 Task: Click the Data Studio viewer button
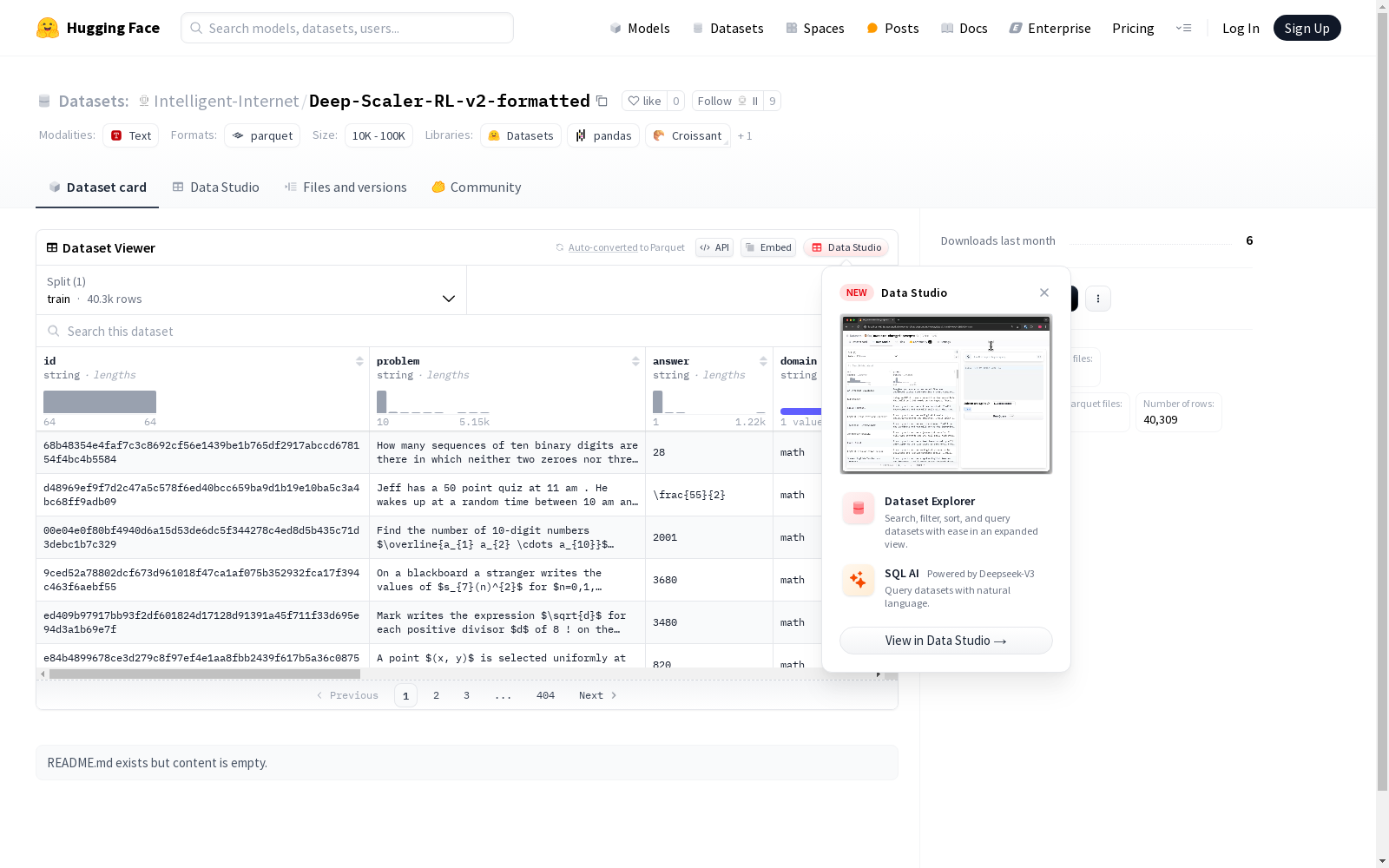(846, 247)
